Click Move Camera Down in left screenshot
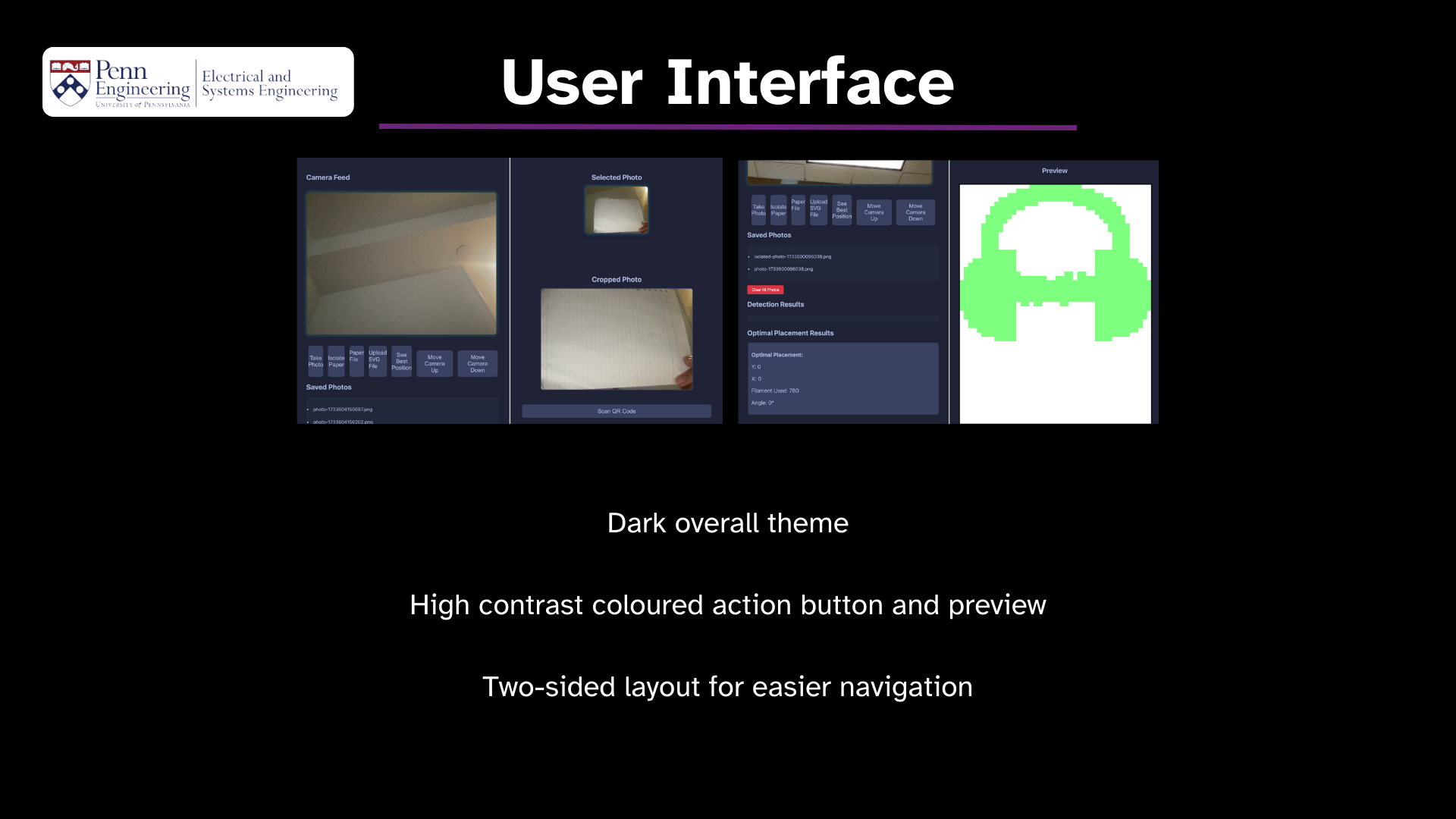The height and width of the screenshot is (819, 1456). [x=477, y=363]
